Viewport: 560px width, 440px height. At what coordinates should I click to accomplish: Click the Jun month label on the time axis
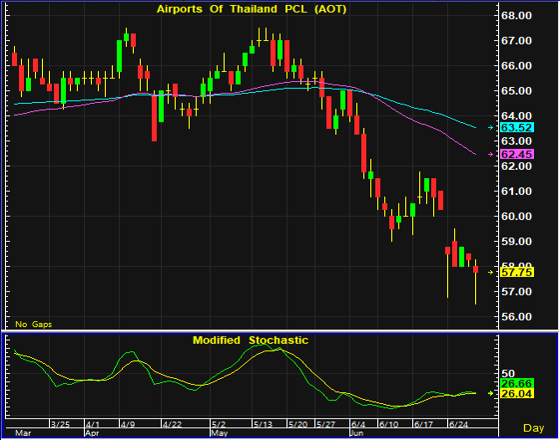coord(357,434)
